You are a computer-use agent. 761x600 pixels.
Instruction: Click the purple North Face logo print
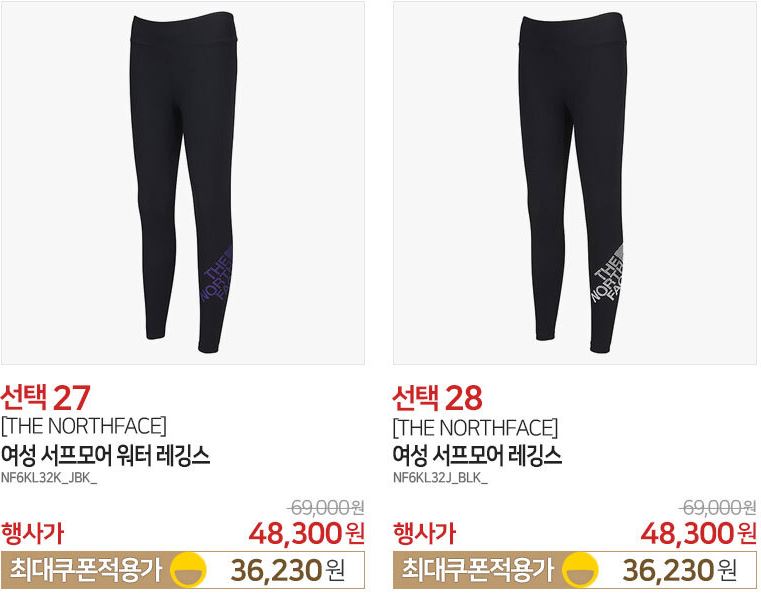(x=218, y=274)
